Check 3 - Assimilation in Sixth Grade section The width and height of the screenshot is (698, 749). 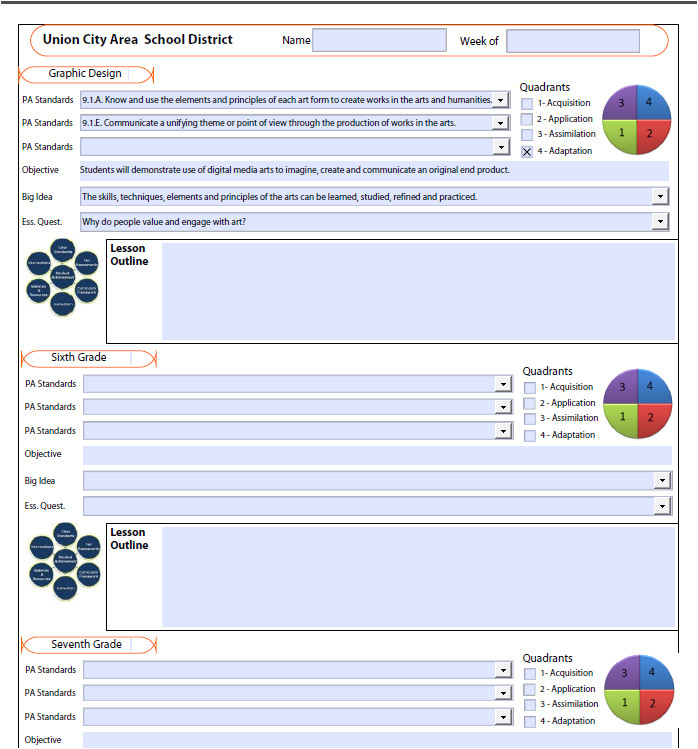pos(530,419)
